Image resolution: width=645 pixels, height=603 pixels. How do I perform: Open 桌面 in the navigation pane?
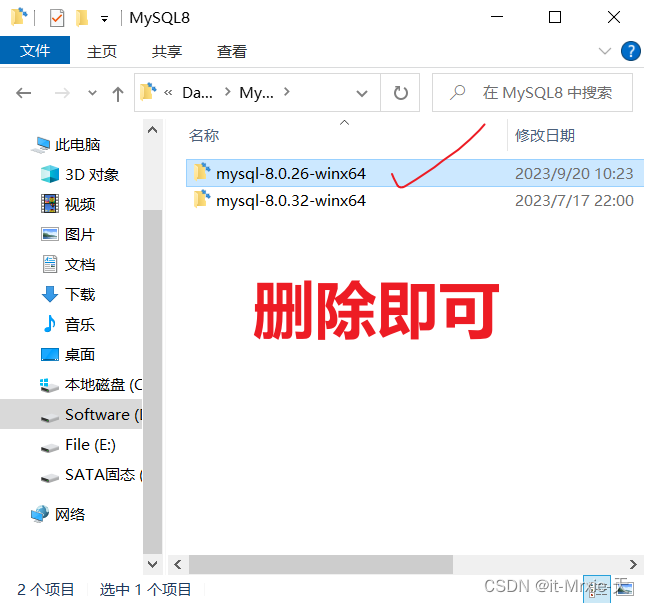tap(68, 354)
